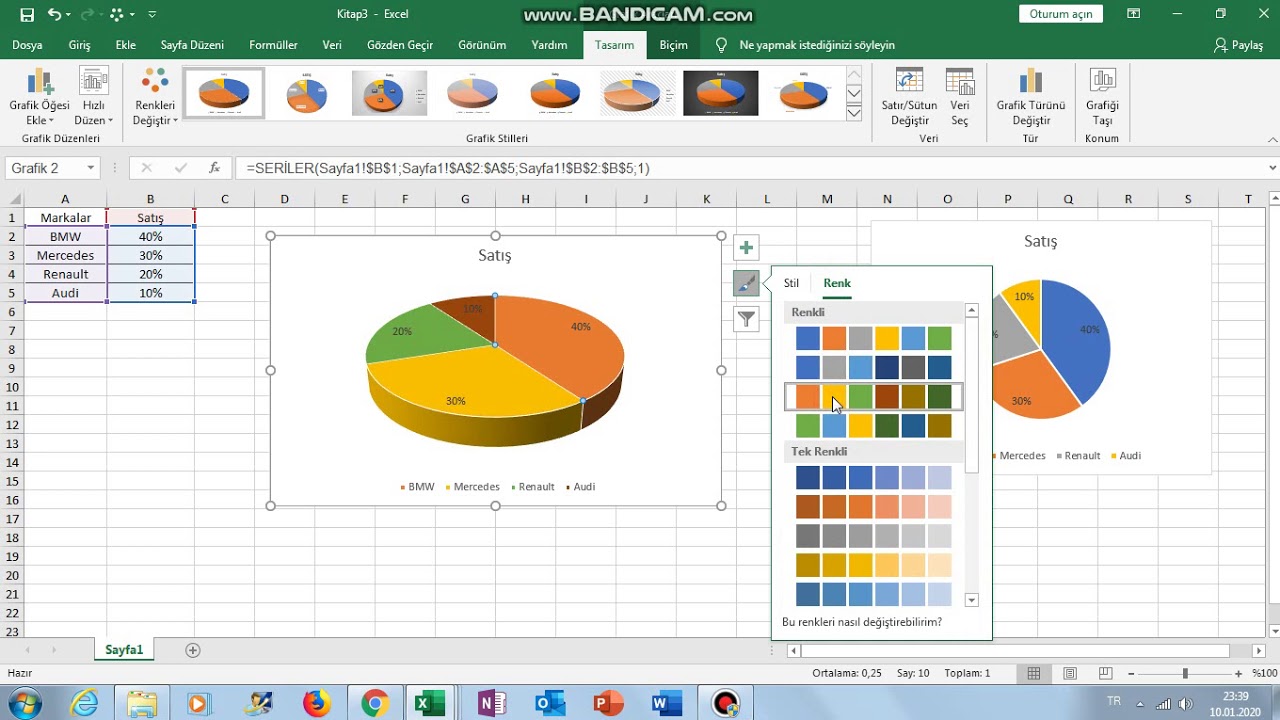The height and width of the screenshot is (720, 1280).
Task: Click color palette scroll up arrow
Action: (x=971, y=312)
